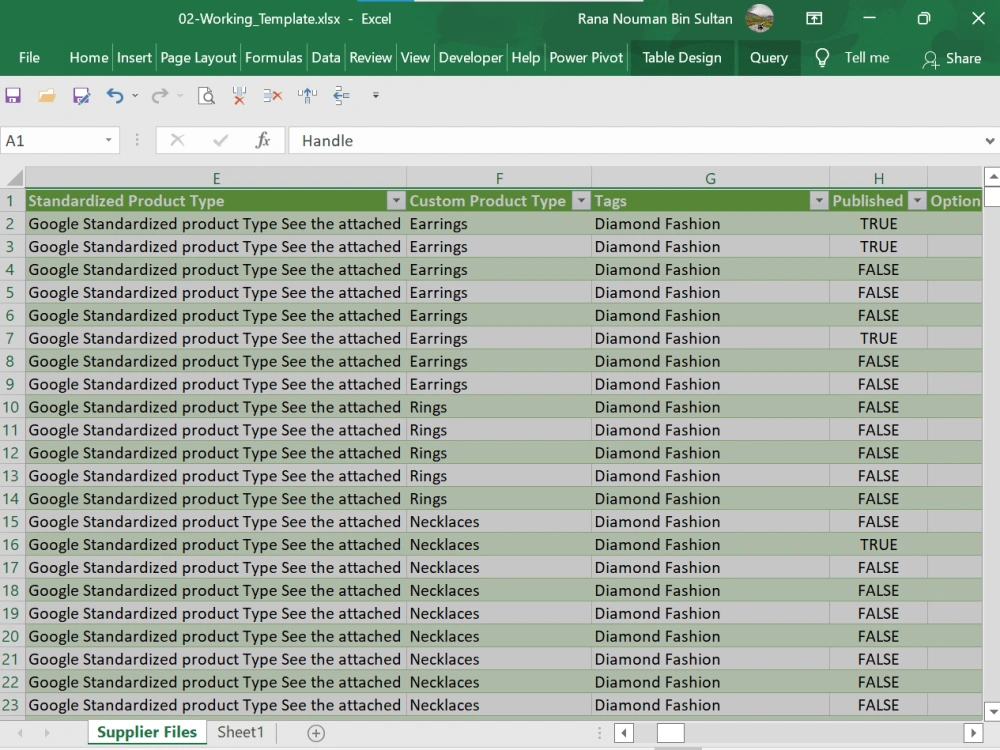Open the Table Design ribbon tab

[682, 58]
